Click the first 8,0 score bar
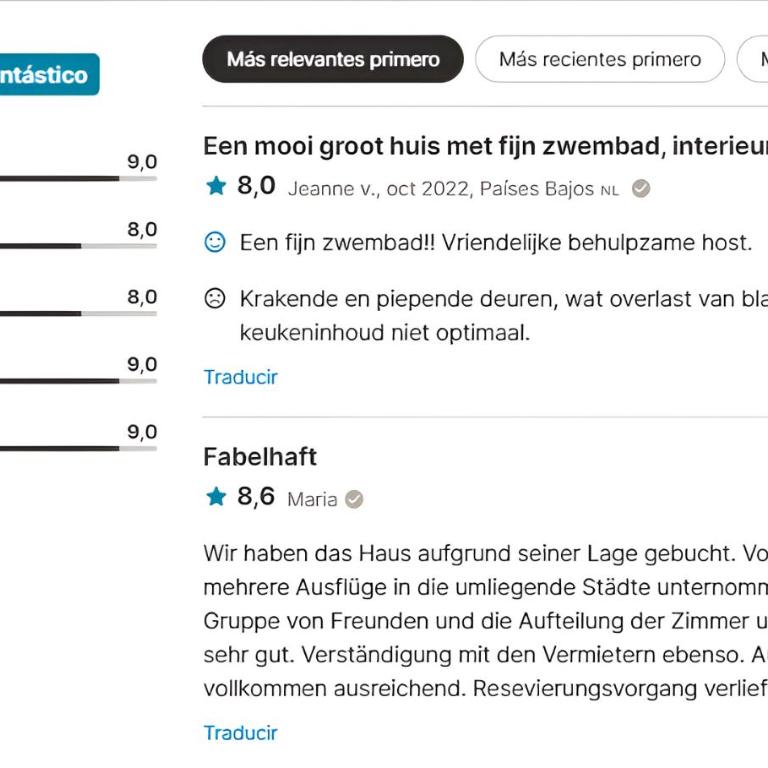This screenshot has height=768, width=768. [78, 246]
